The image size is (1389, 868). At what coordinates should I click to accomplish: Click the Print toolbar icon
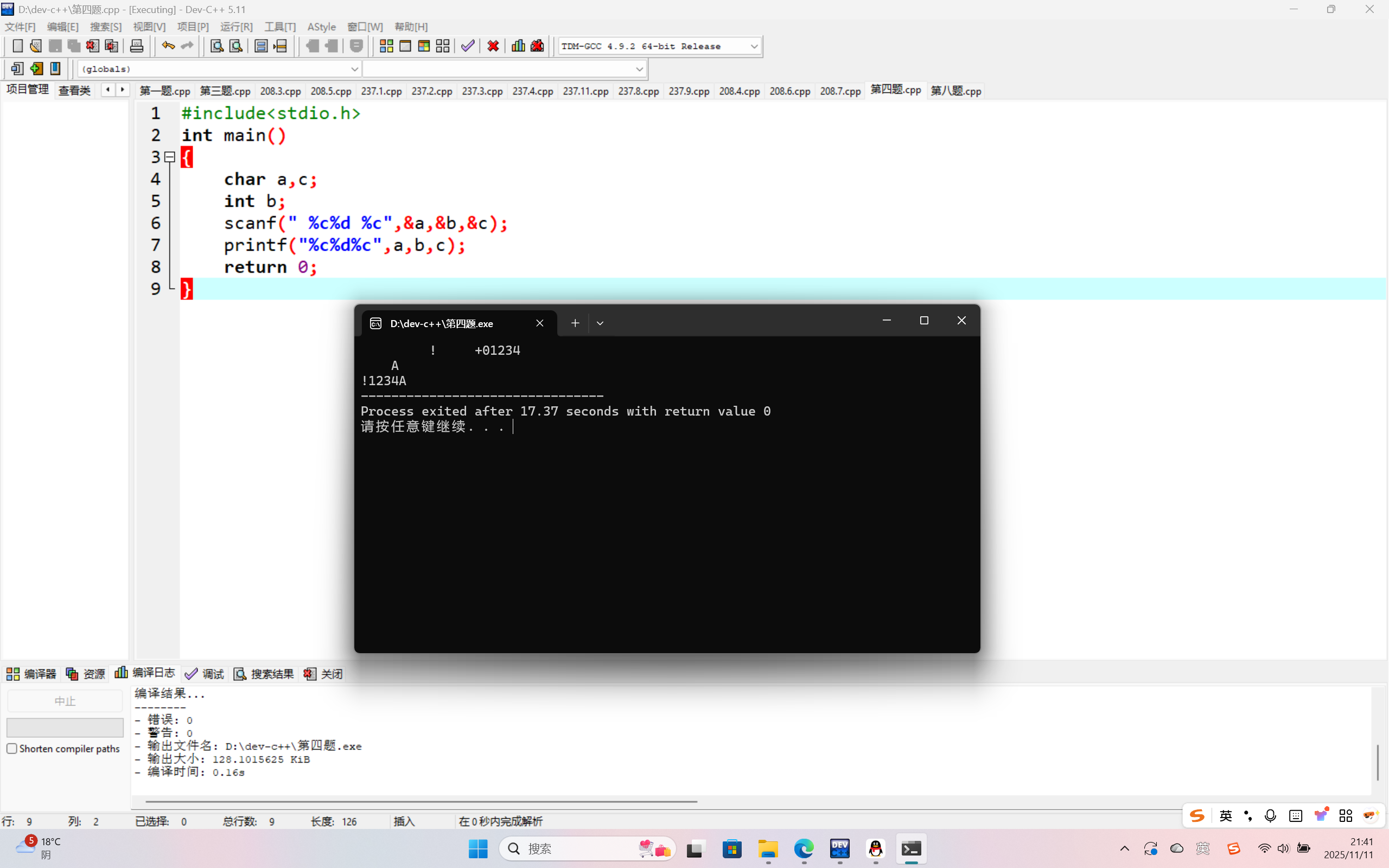[137, 46]
